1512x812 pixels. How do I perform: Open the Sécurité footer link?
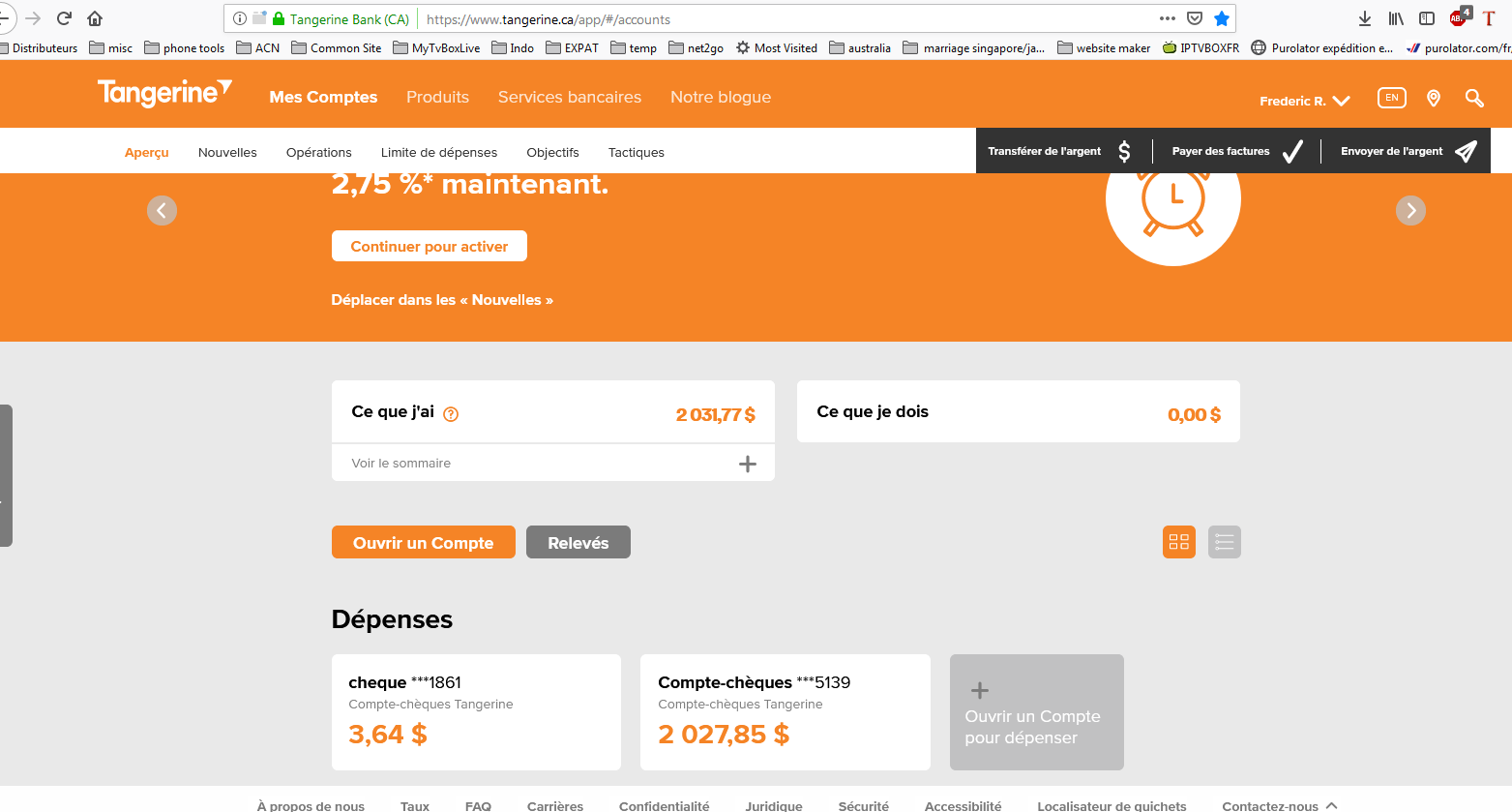tap(864, 805)
